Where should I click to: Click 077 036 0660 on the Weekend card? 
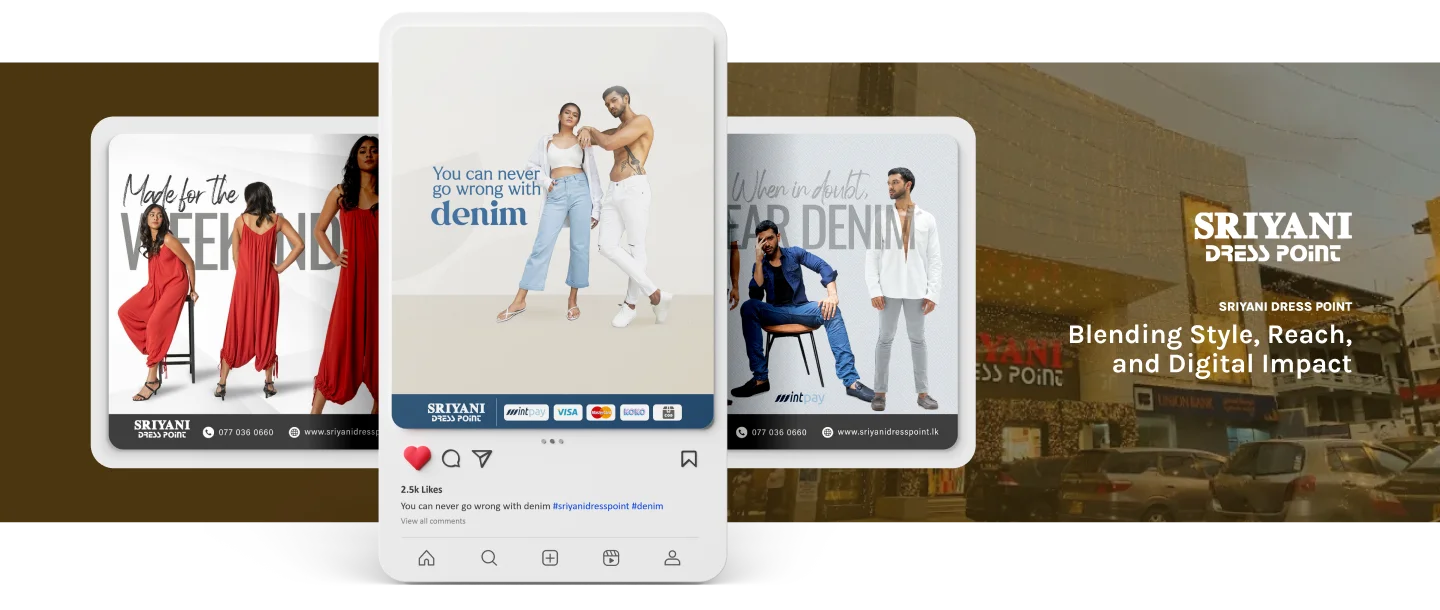pyautogui.click(x=246, y=432)
